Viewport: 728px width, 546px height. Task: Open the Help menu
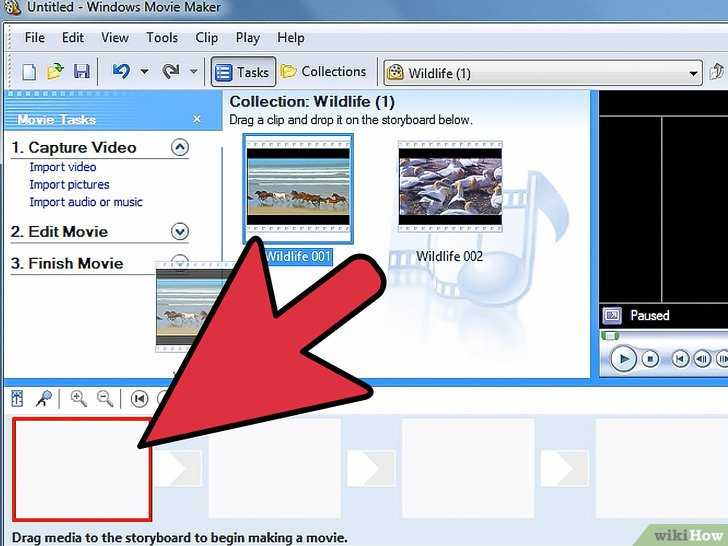point(291,38)
